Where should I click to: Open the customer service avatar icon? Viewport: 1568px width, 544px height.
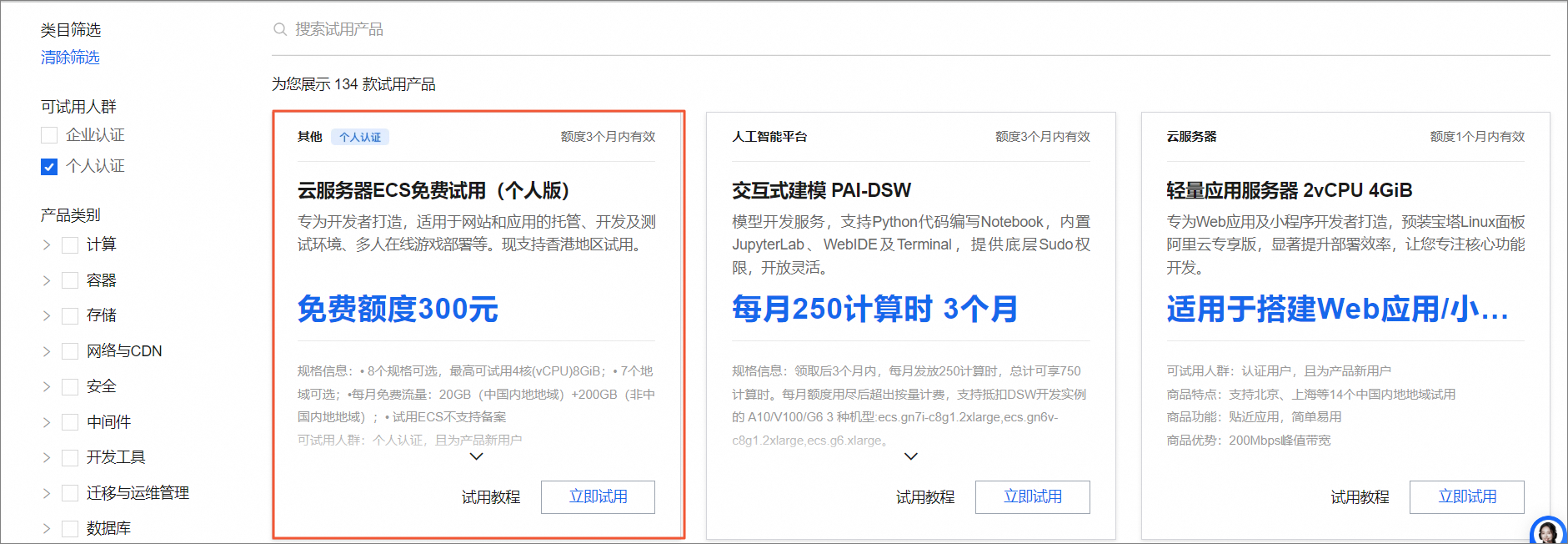pyautogui.click(x=1548, y=531)
